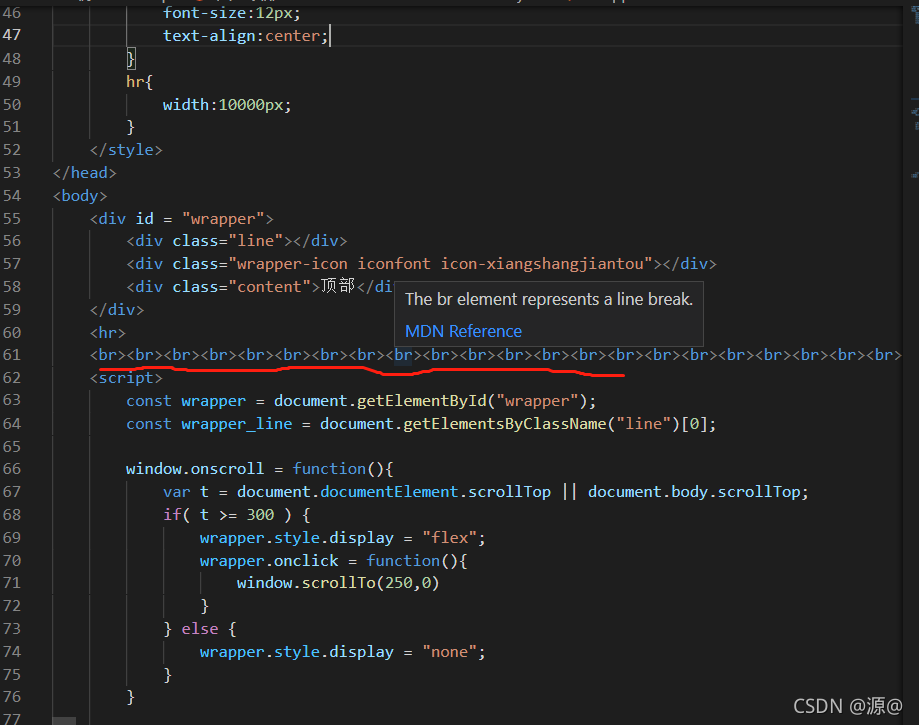Click the number "300" on line 68
The width and height of the screenshot is (919, 725).
tap(260, 515)
